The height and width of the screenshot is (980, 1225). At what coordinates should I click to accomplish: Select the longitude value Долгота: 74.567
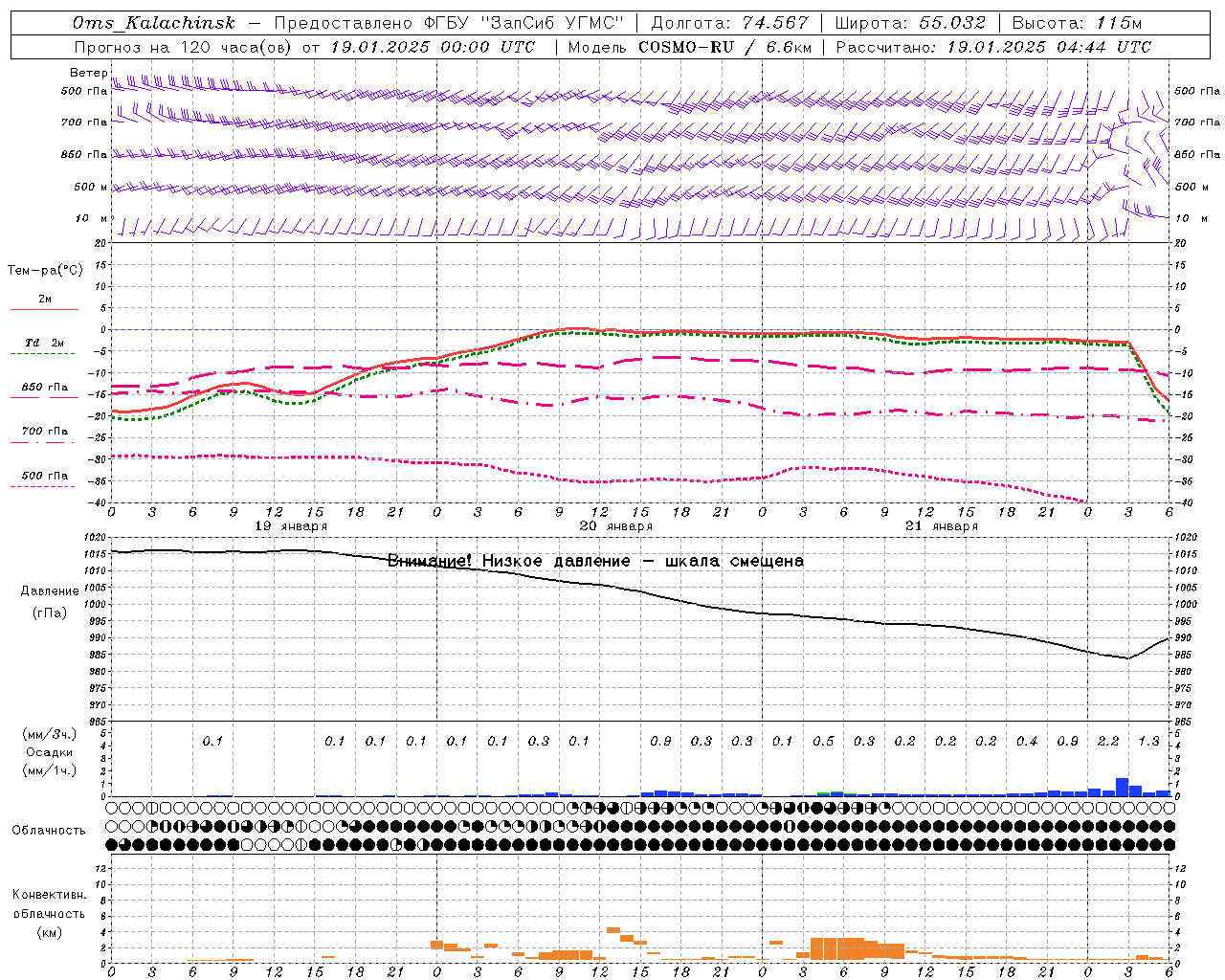[729, 23]
